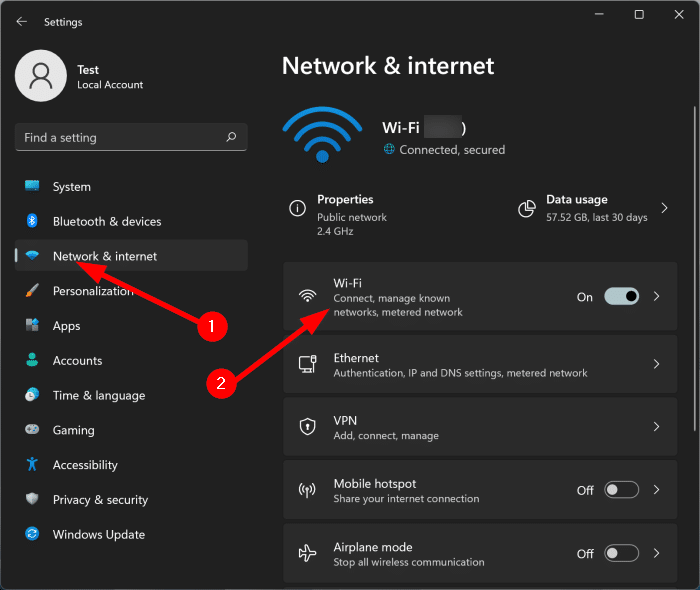Click the Bluetooth icon in sidebar
This screenshot has width=700, height=590.
pyautogui.click(x=32, y=220)
